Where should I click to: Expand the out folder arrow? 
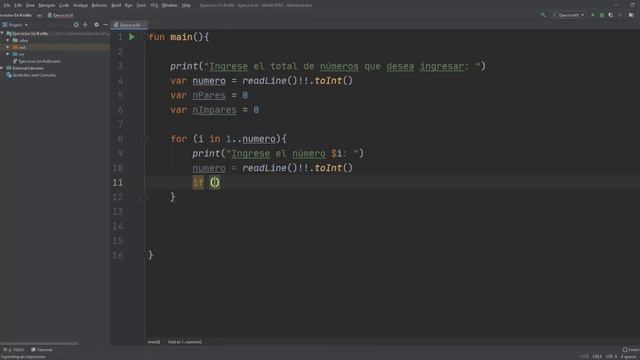click(x=7, y=47)
